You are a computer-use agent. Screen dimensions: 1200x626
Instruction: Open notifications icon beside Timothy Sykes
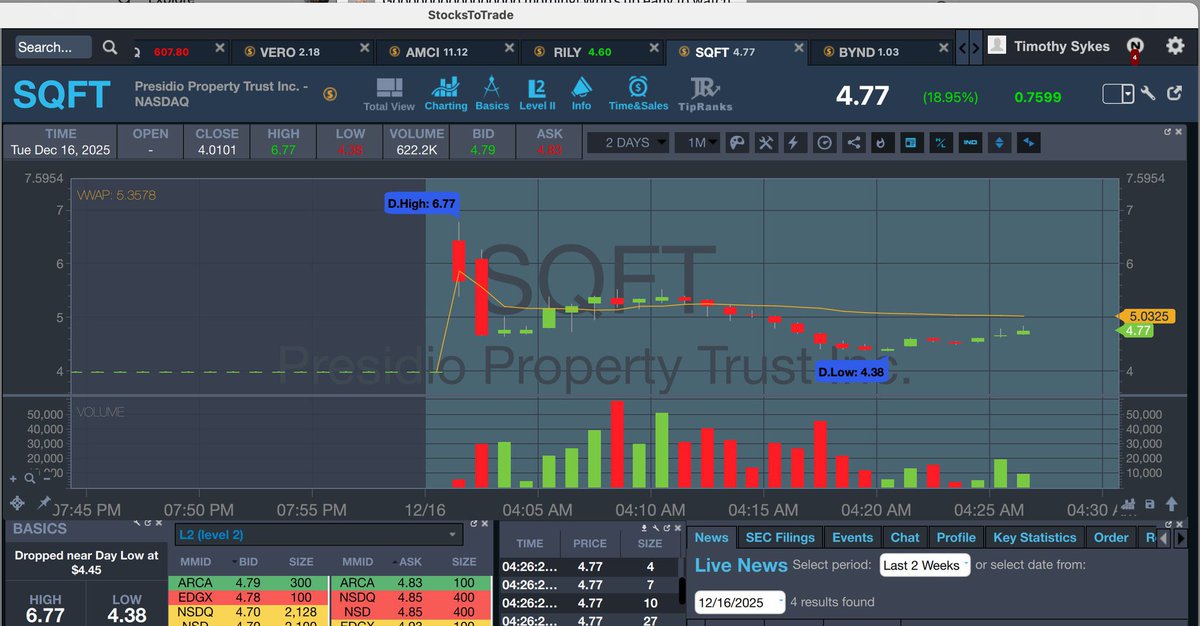click(x=1135, y=47)
